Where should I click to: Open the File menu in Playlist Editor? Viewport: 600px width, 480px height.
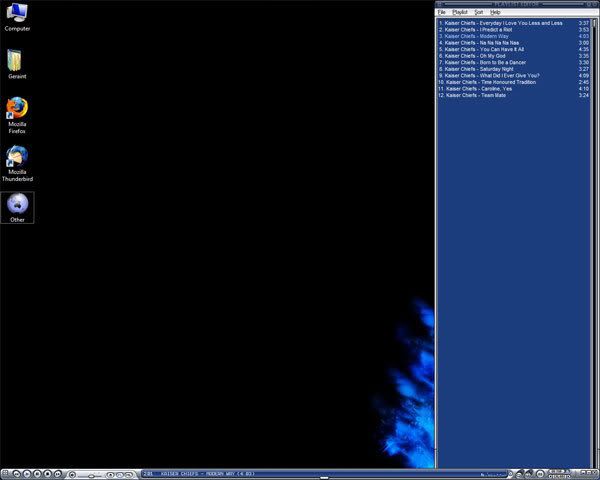442,12
